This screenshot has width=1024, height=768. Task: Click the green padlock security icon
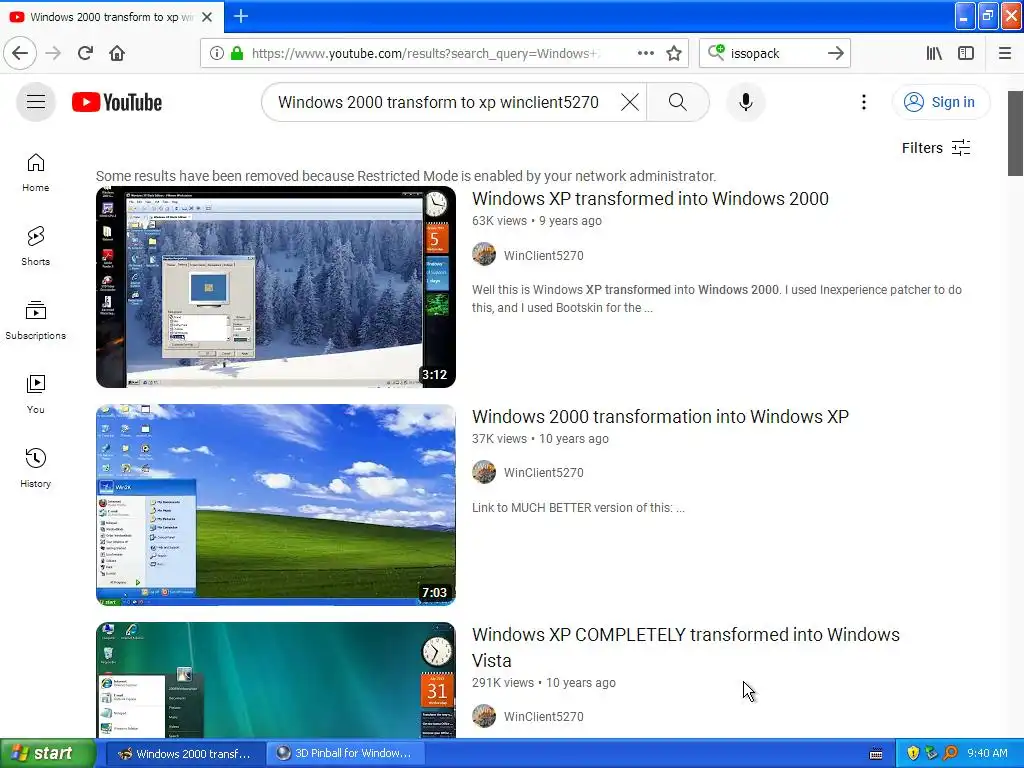[238, 53]
